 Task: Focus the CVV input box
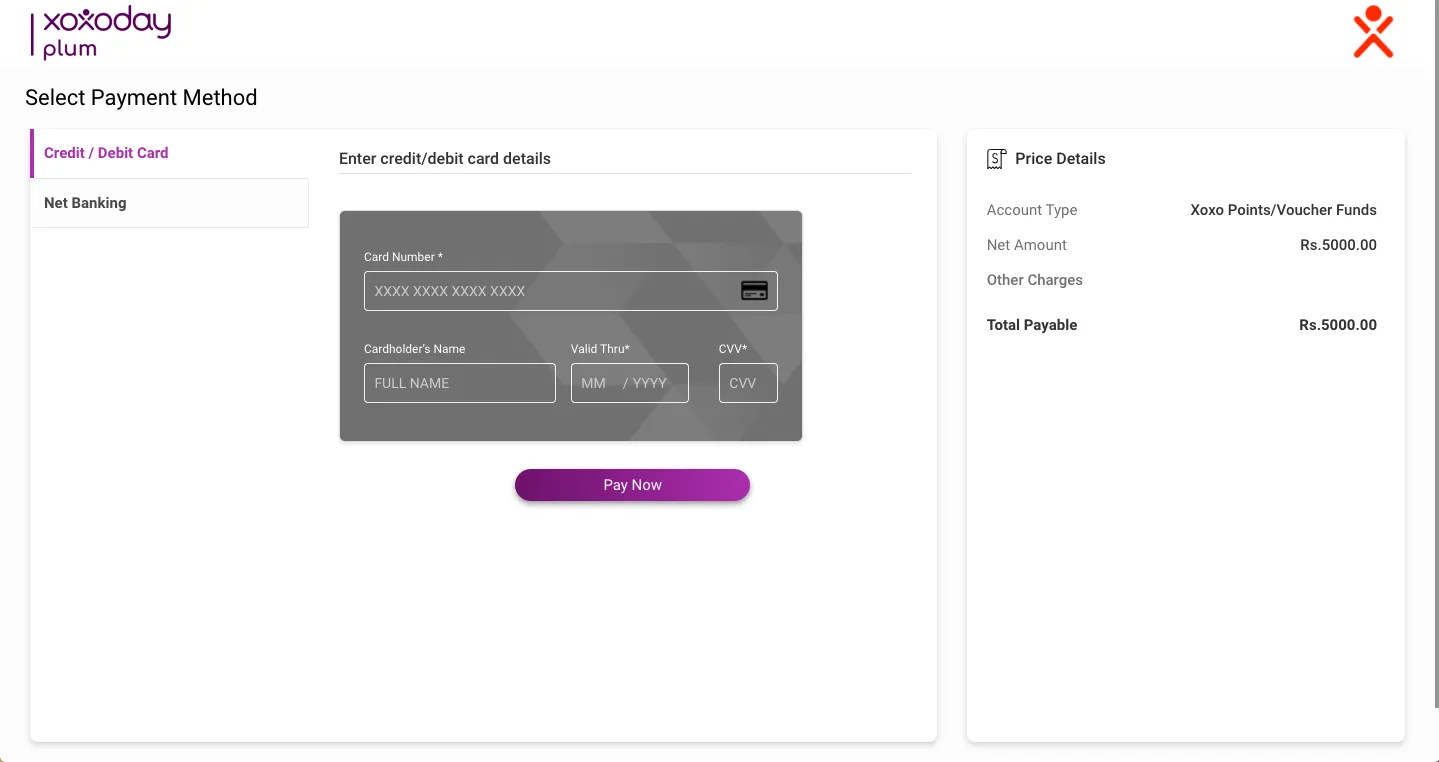[747, 383]
